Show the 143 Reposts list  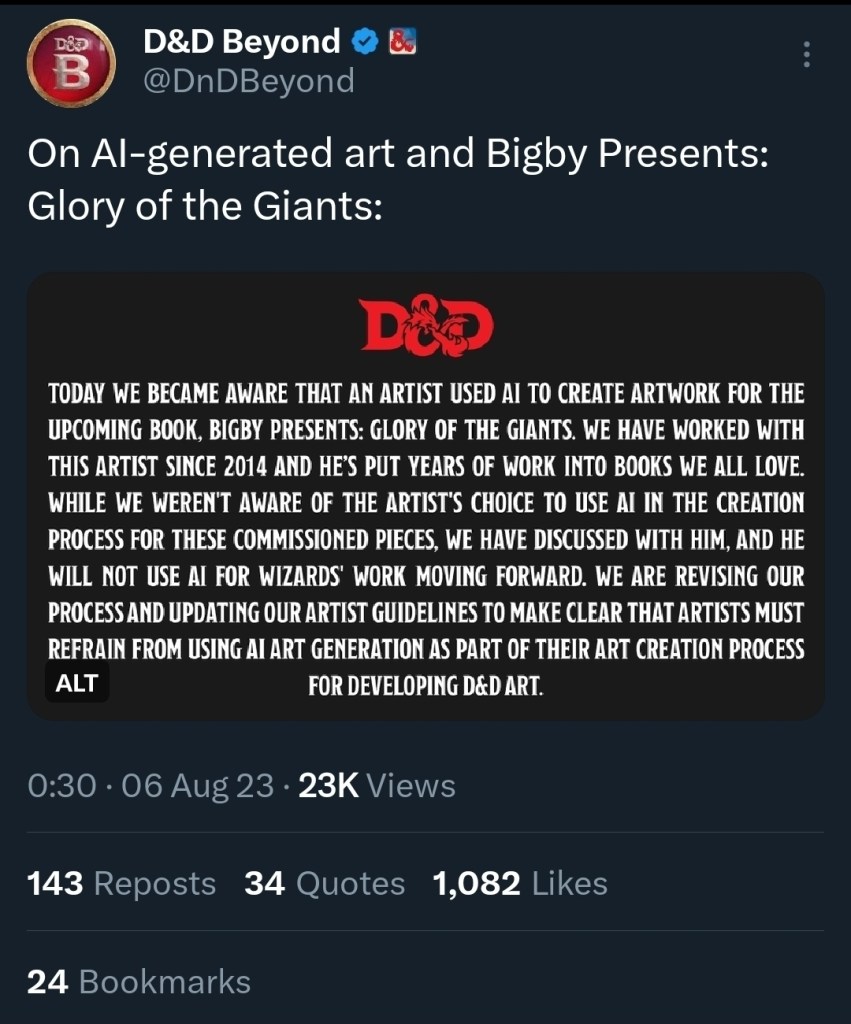[x=121, y=884]
